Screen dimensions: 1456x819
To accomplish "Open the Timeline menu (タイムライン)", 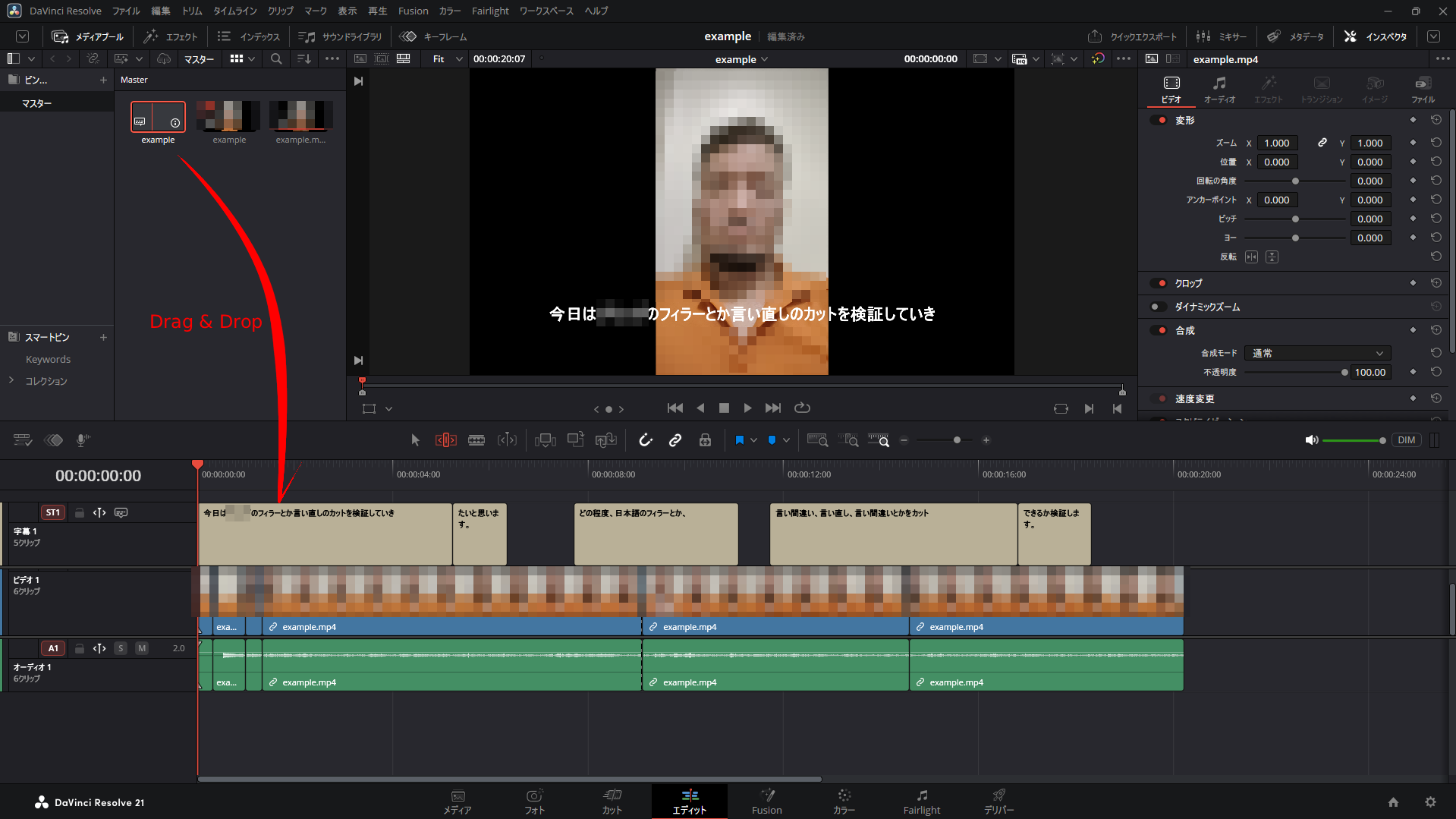I will [x=234, y=11].
